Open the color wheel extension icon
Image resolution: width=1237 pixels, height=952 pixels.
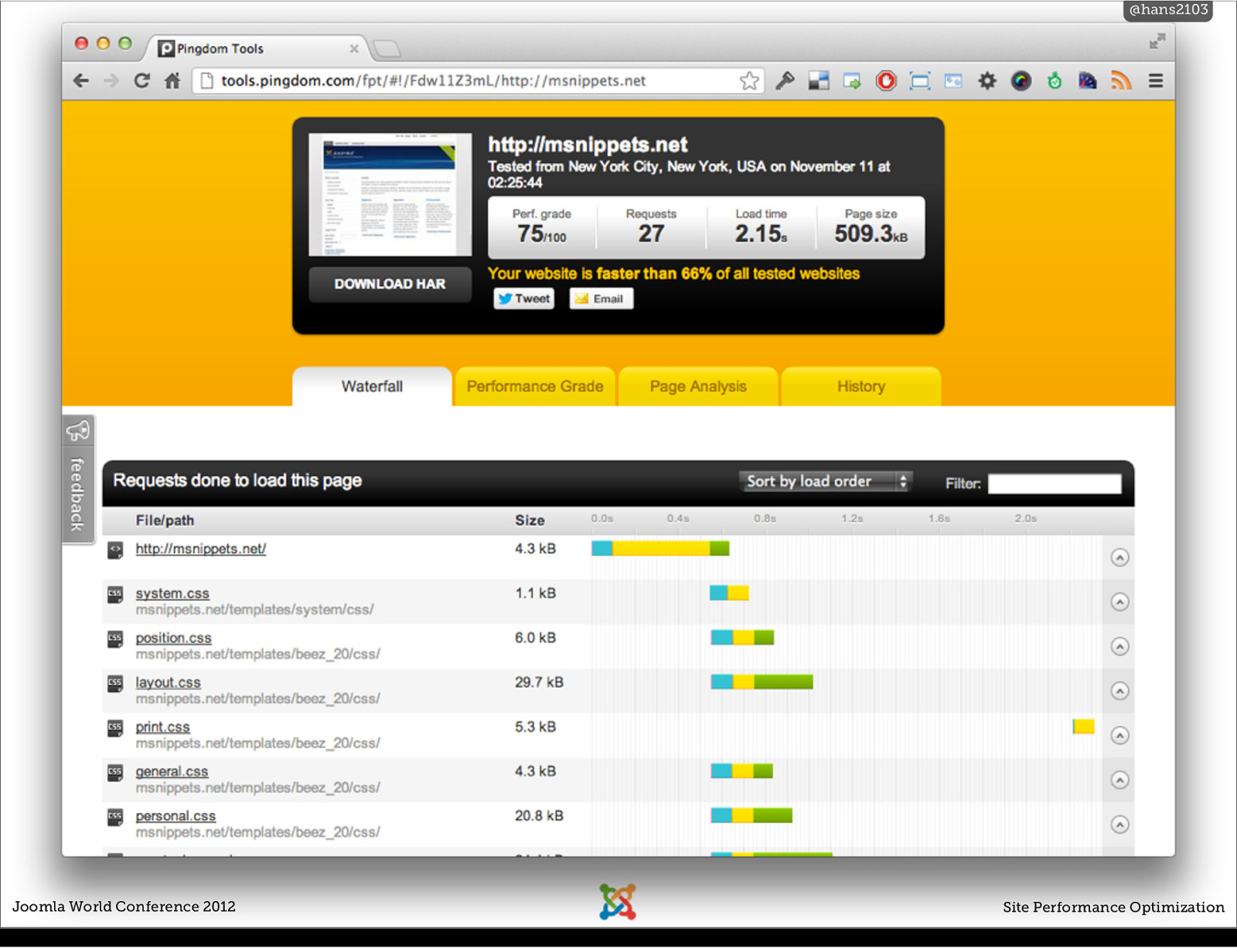(1021, 80)
